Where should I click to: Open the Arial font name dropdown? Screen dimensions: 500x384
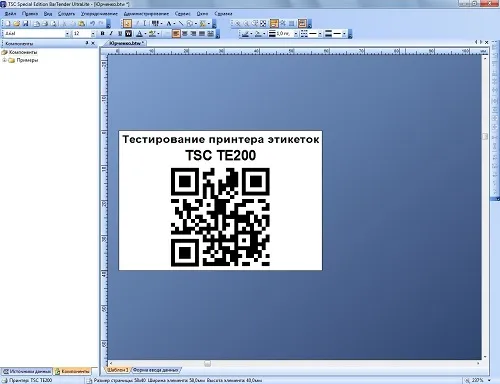pos(67,34)
